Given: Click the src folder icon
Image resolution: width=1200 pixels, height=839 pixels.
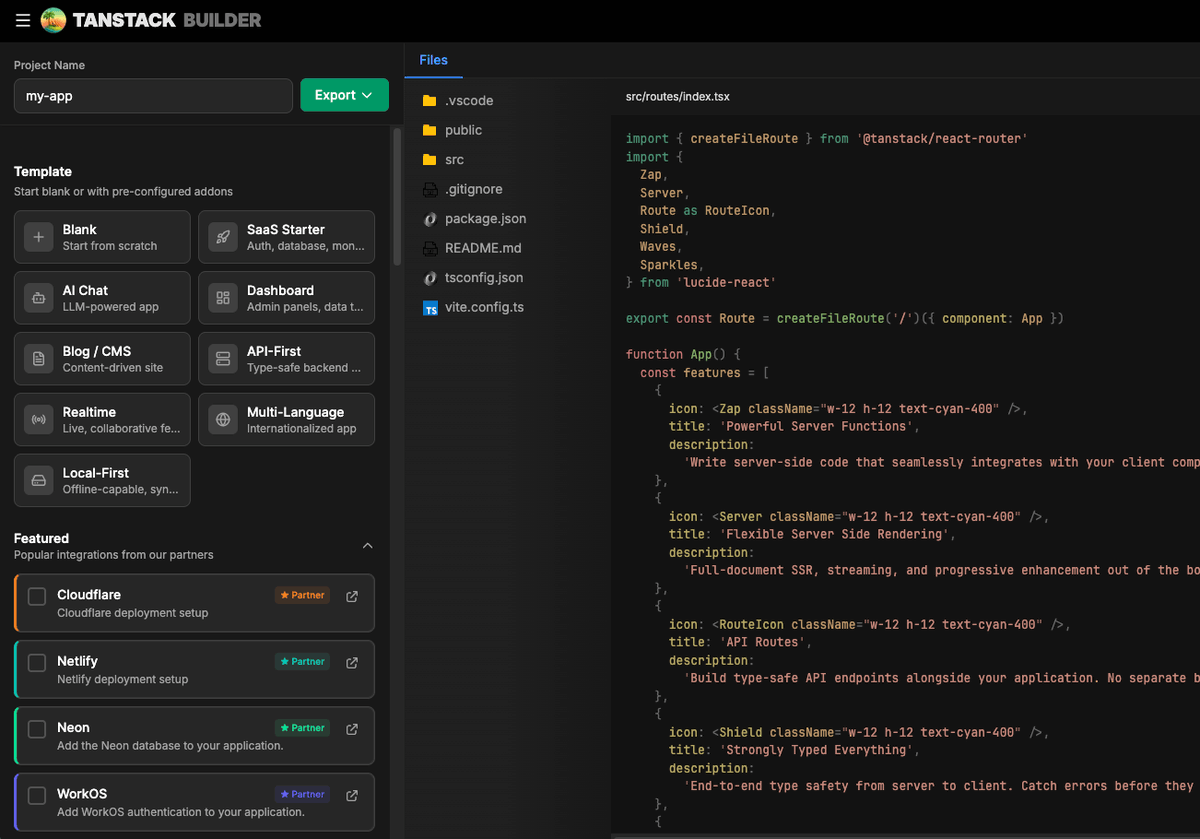Looking at the screenshot, I should (x=430, y=160).
